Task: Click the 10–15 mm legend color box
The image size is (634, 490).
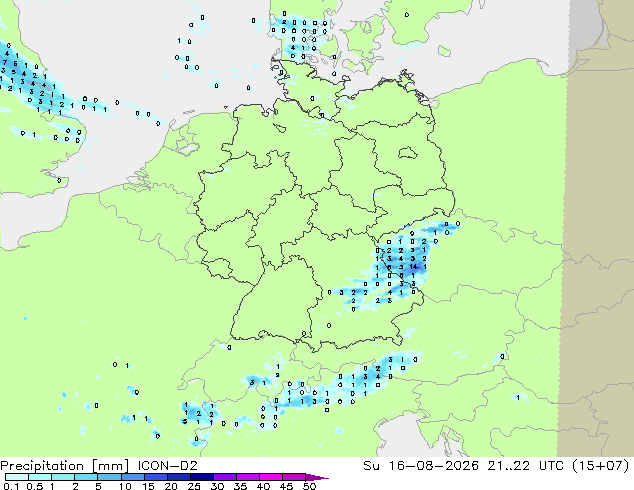Action: tap(132, 477)
